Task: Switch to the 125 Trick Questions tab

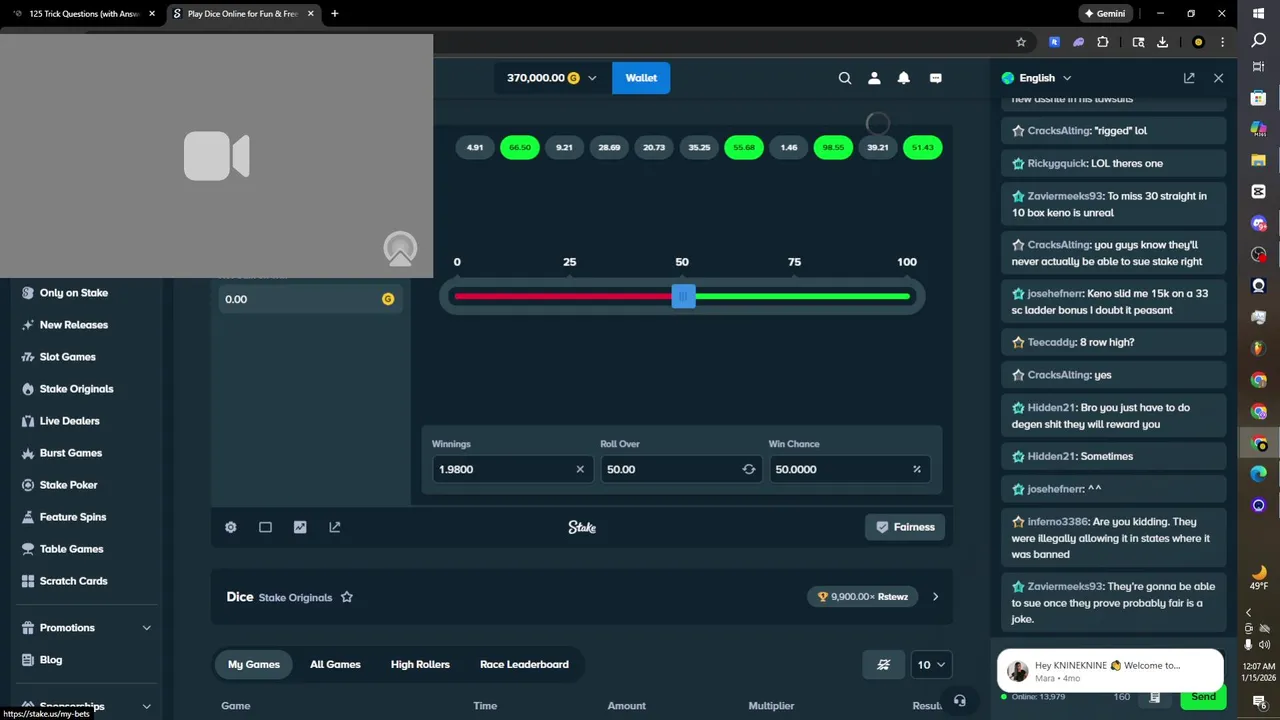Action: pos(85,14)
